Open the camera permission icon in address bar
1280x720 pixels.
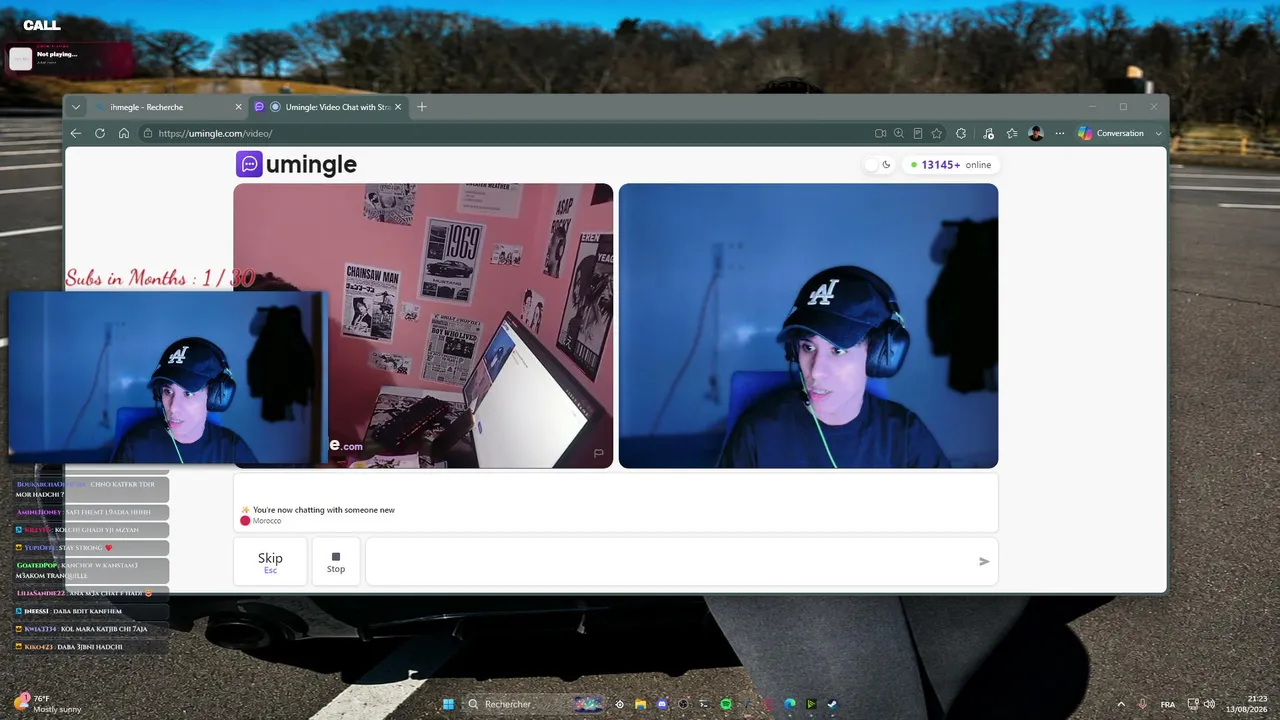coord(881,133)
